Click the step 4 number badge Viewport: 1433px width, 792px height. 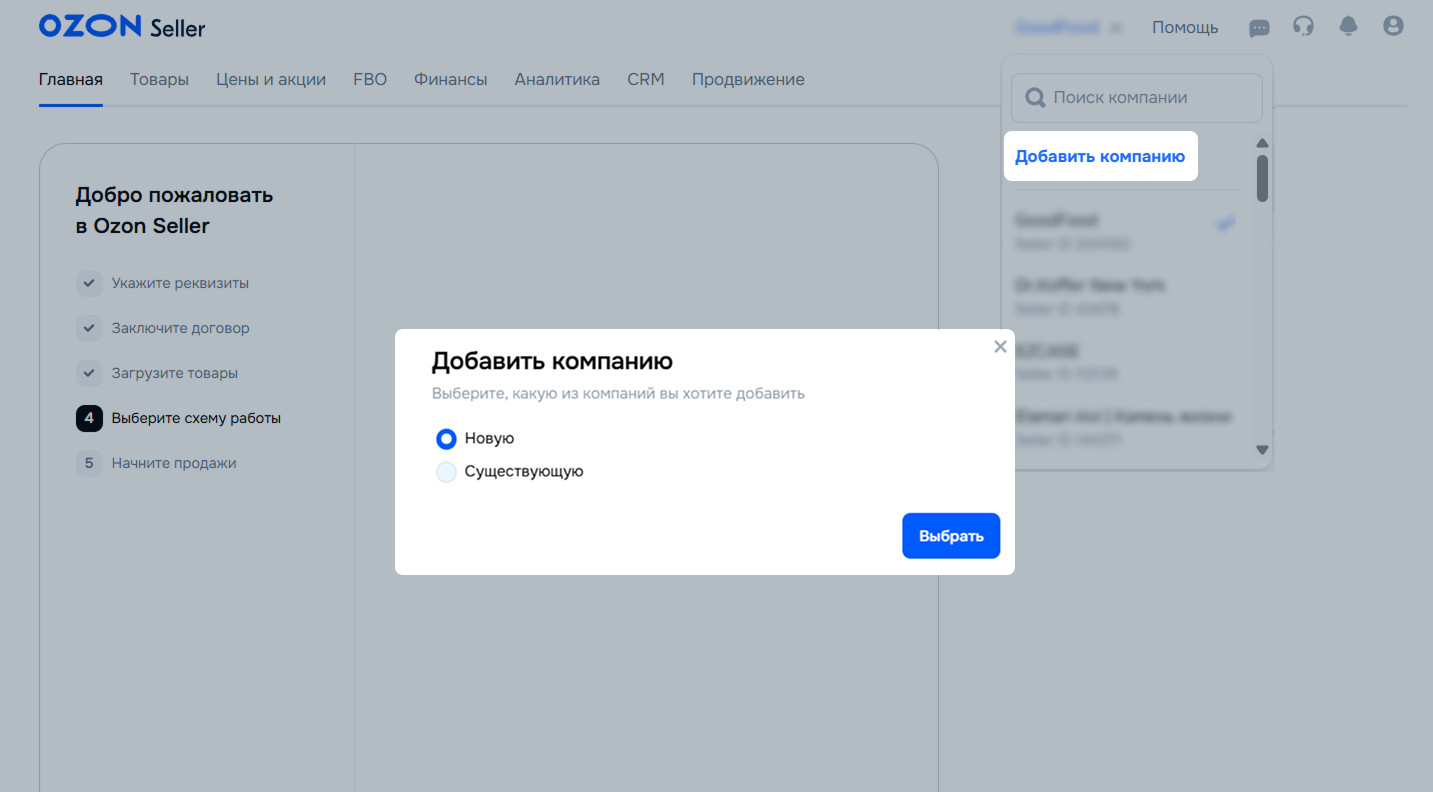pyautogui.click(x=89, y=418)
